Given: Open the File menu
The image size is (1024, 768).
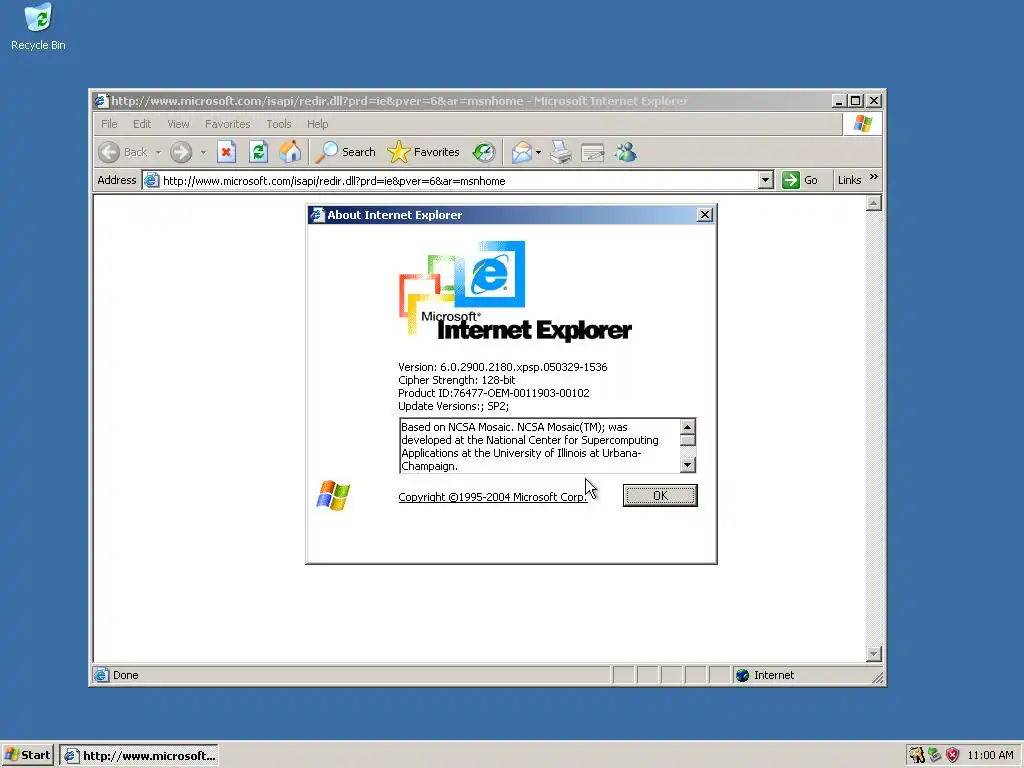Looking at the screenshot, I should pos(109,123).
